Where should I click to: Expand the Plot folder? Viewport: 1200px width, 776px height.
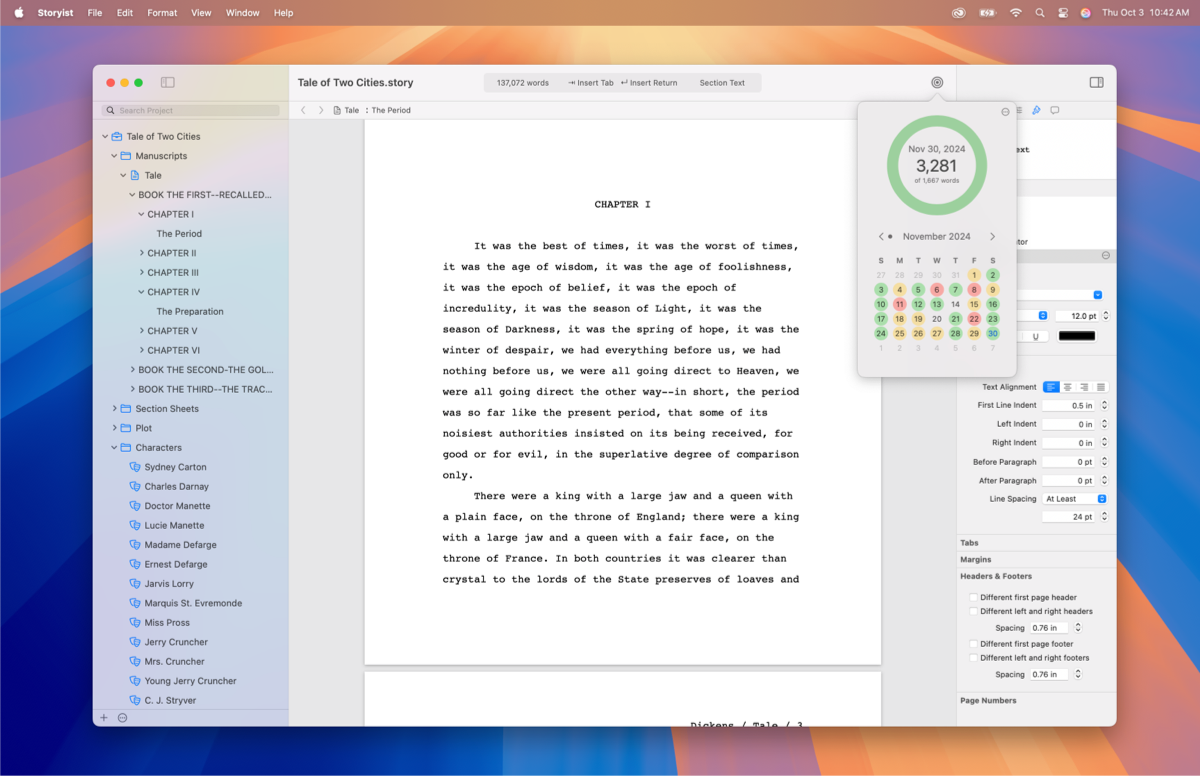pos(114,428)
